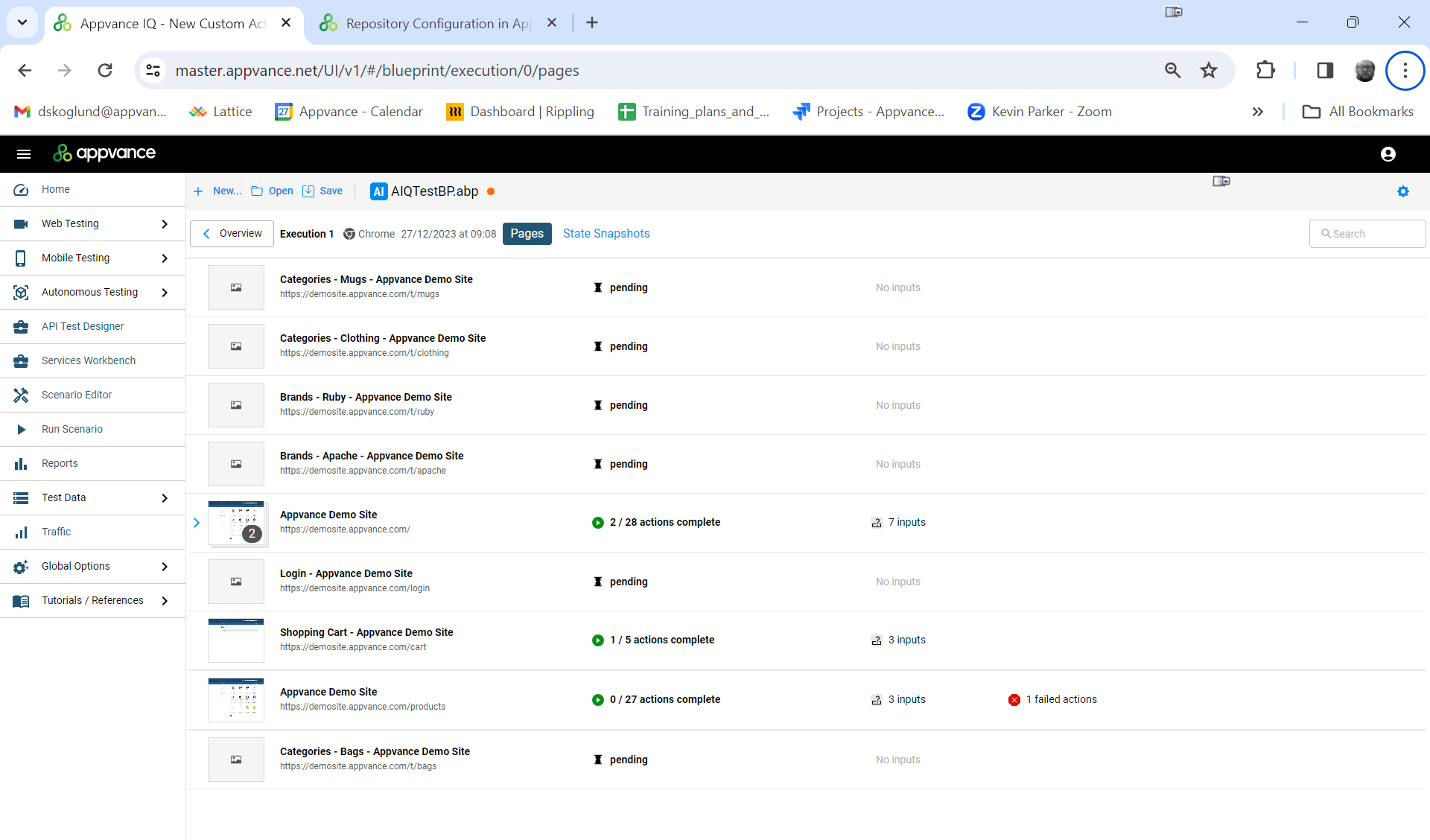The height and width of the screenshot is (840, 1430).
Task: Click the Open blueprint button
Action: (x=272, y=191)
